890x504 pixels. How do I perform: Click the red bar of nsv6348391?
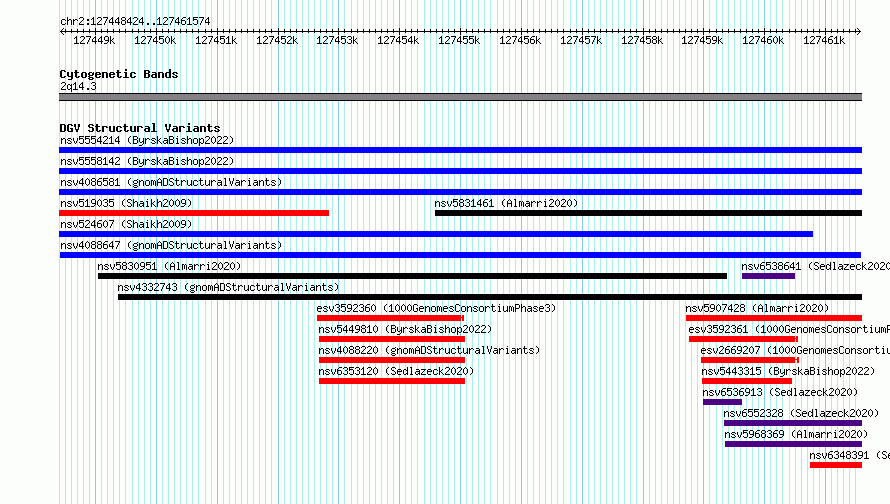coord(836,465)
